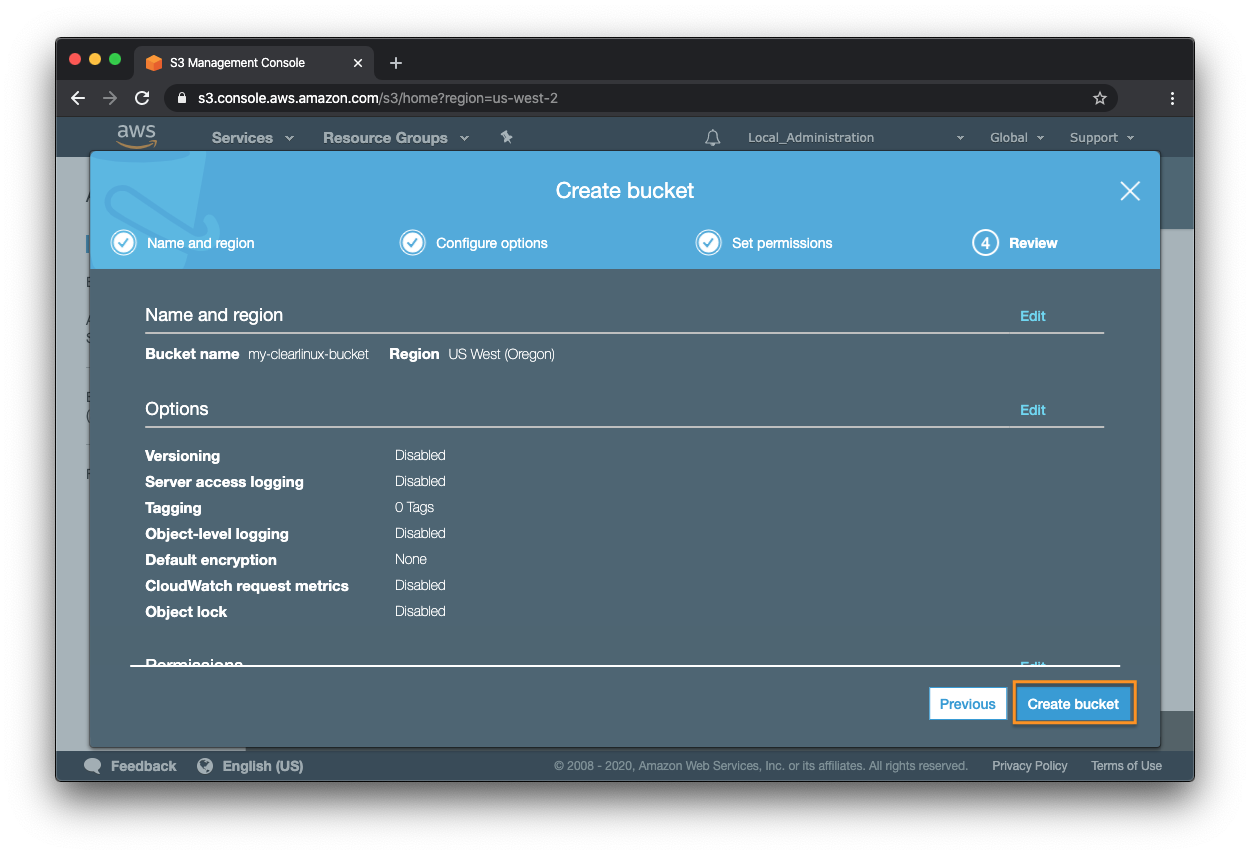
Task: Select the S3 Management Console browser tab
Action: click(x=254, y=63)
